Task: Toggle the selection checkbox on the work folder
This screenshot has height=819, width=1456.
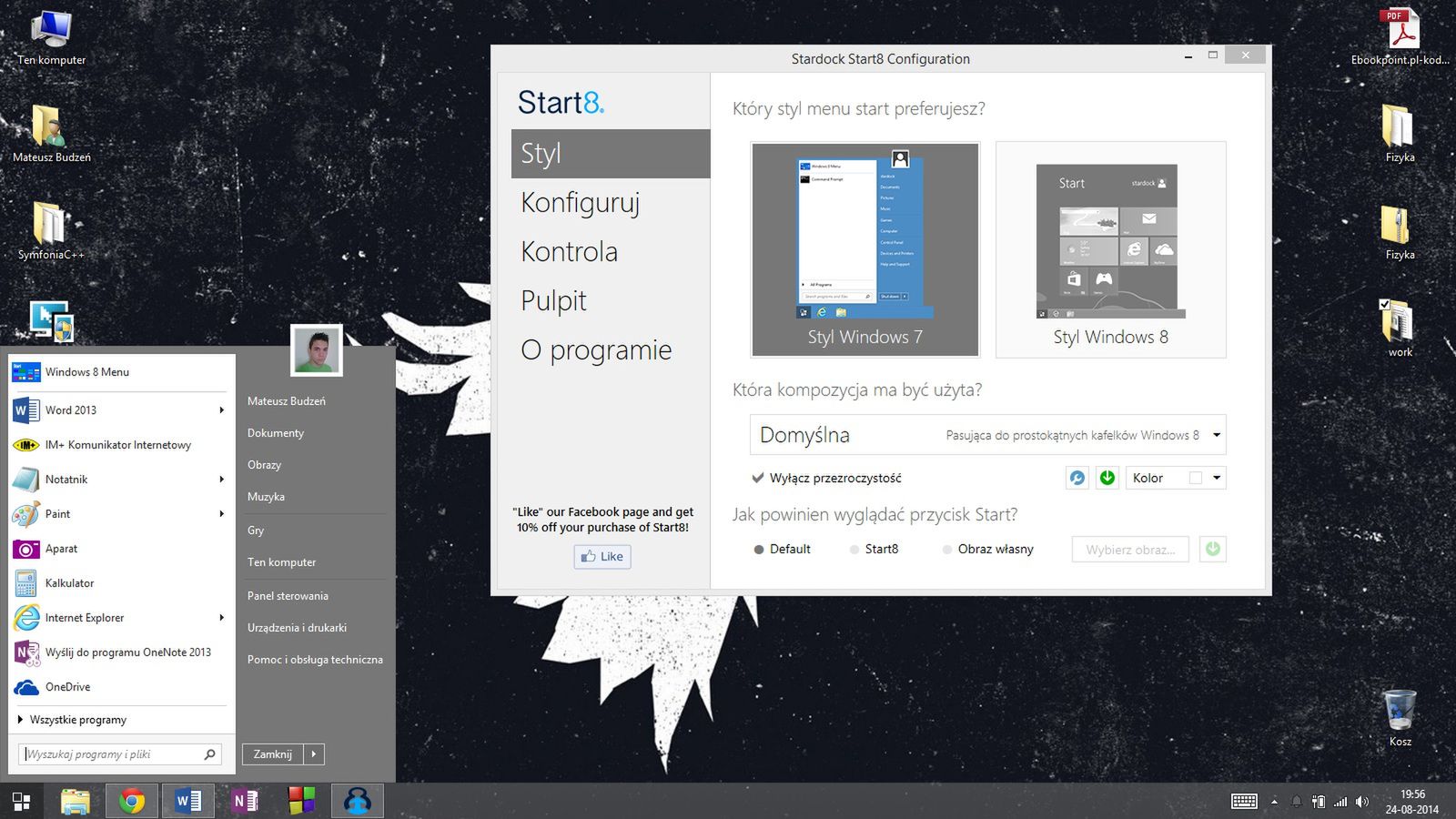Action: 1384,305
